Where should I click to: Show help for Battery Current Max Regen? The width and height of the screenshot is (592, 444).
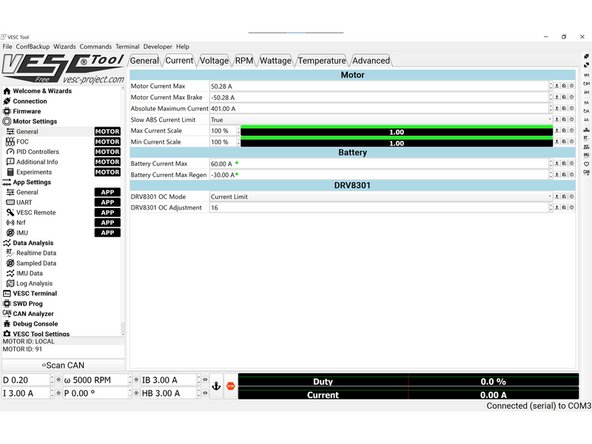point(571,175)
